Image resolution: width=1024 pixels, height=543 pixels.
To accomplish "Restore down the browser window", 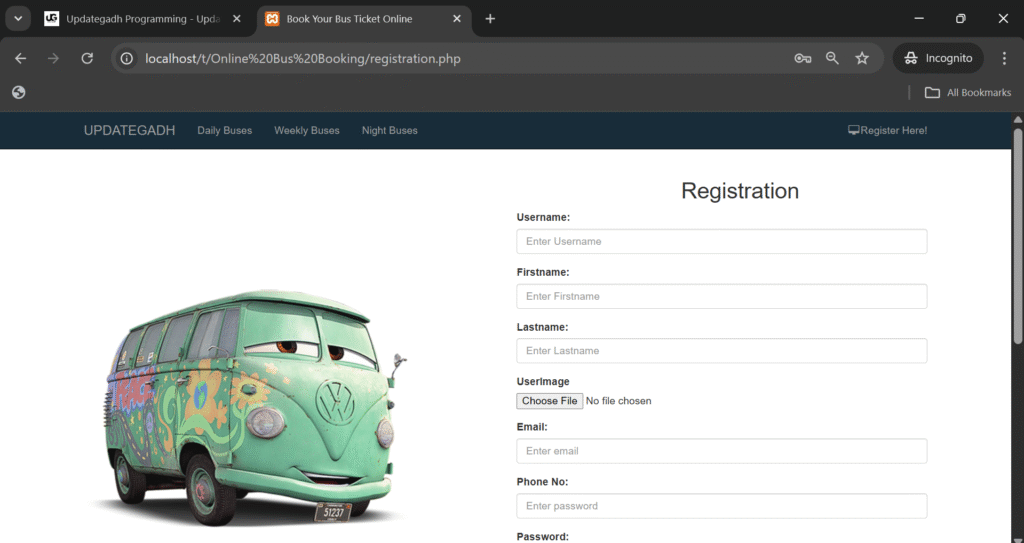I will coord(961,18).
